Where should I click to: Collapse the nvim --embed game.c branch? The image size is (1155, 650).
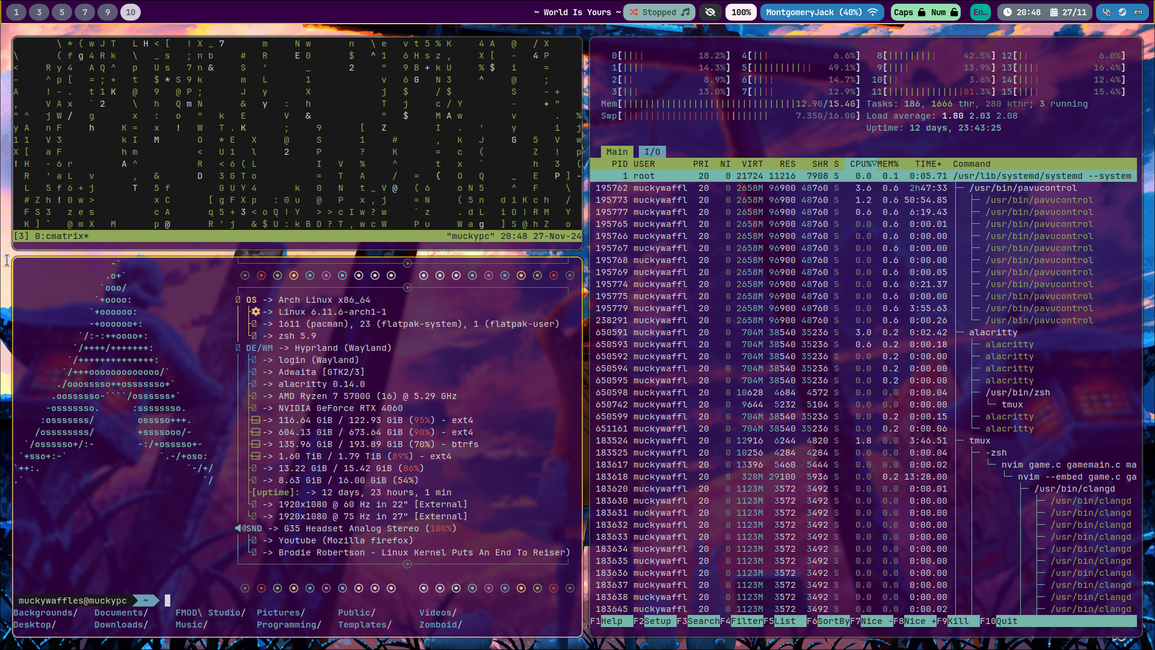click(x=863, y=477)
